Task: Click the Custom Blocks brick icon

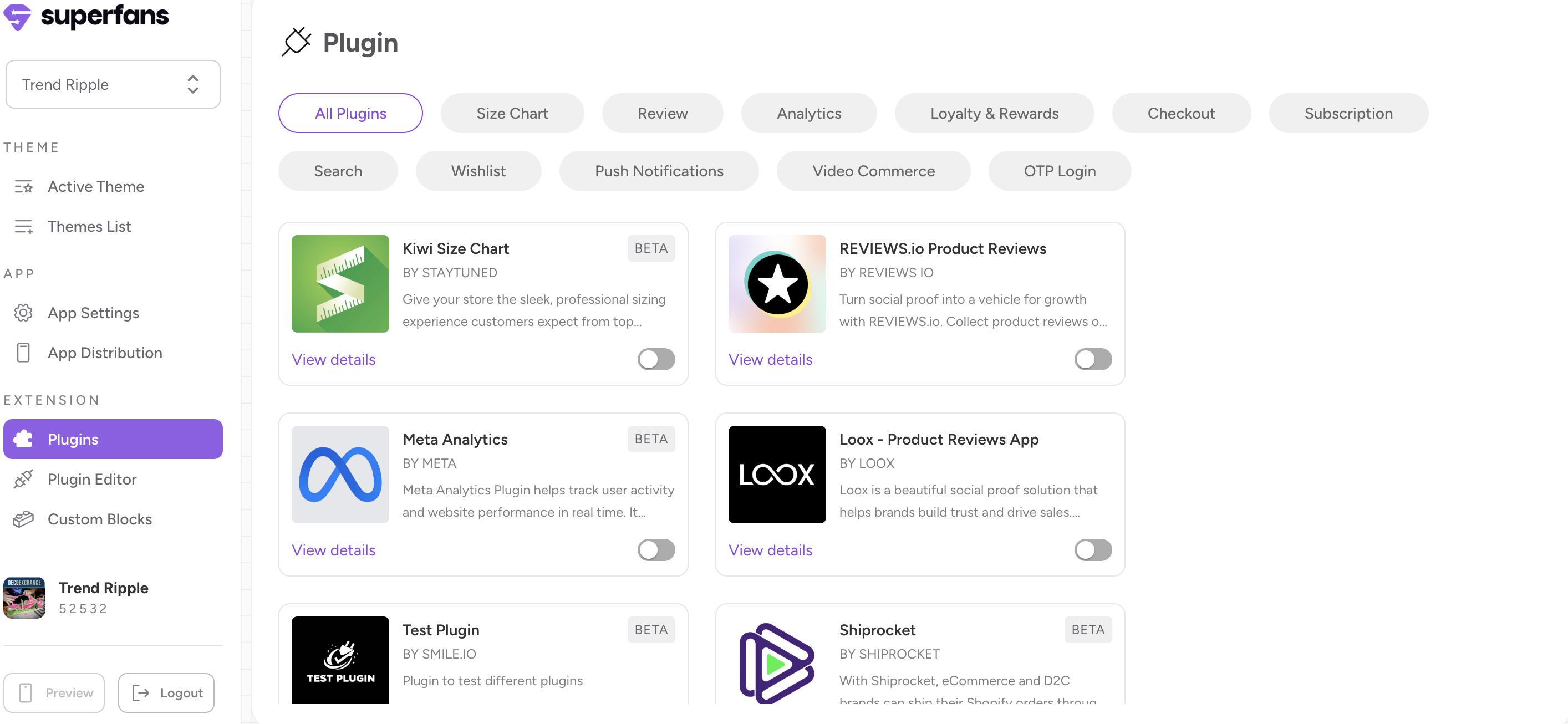Action: coord(23,519)
